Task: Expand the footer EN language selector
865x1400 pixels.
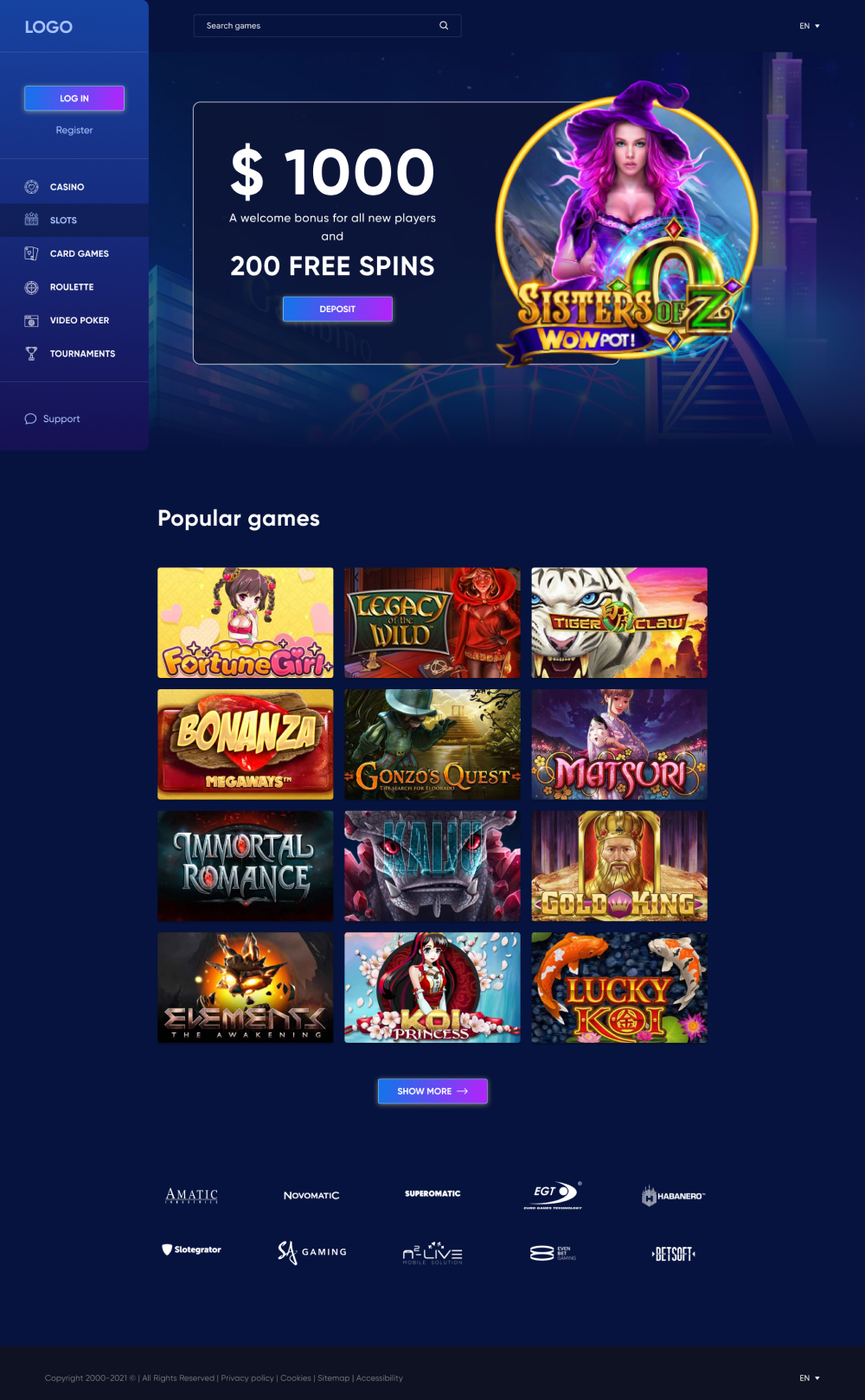Action: click(810, 1378)
